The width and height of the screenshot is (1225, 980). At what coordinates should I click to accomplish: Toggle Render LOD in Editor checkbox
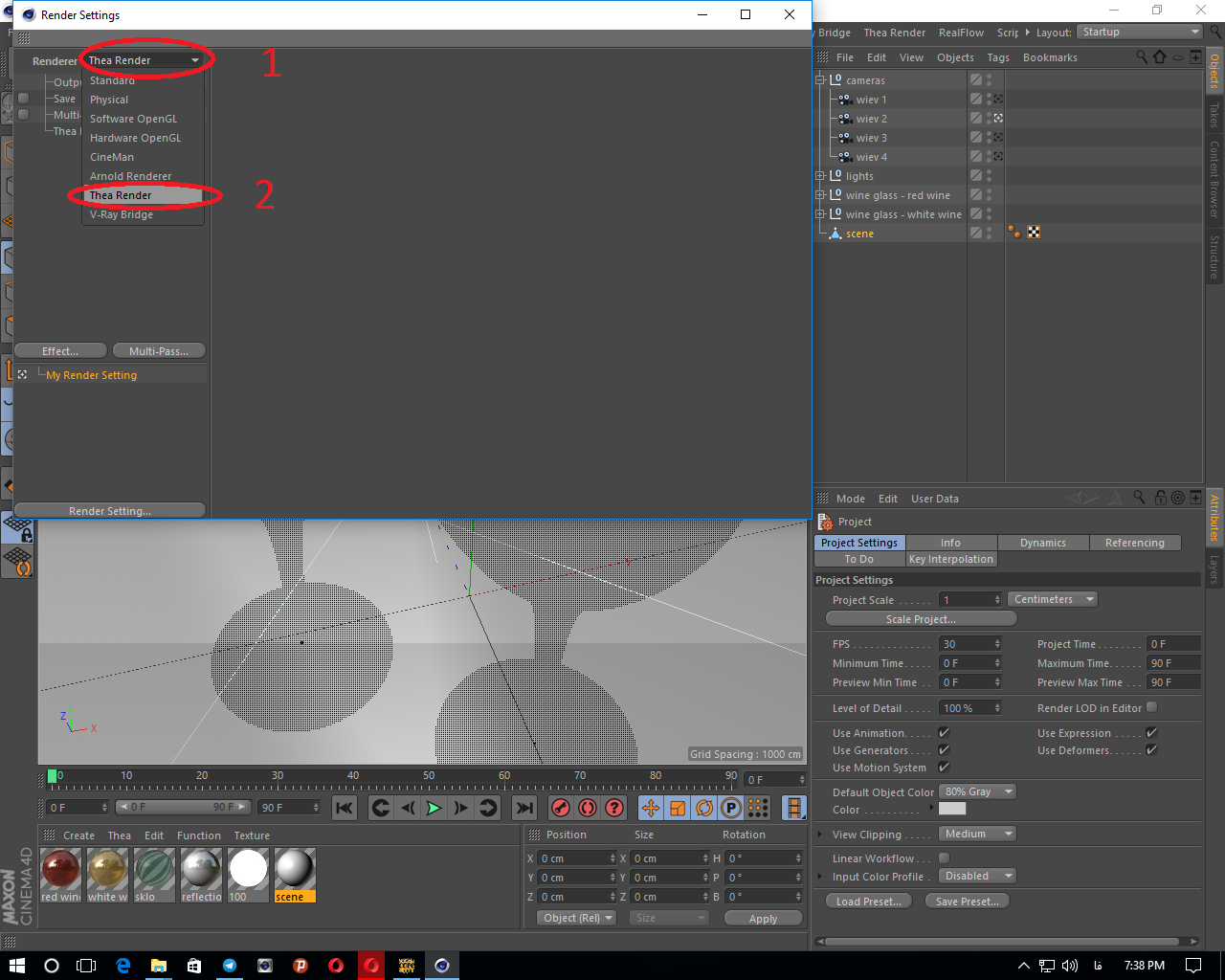[x=1151, y=707]
